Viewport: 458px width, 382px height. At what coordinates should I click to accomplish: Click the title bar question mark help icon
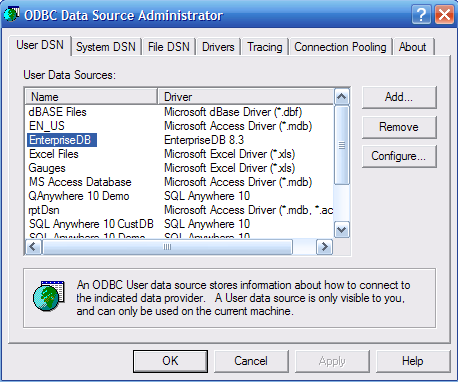tap(422, 15)
